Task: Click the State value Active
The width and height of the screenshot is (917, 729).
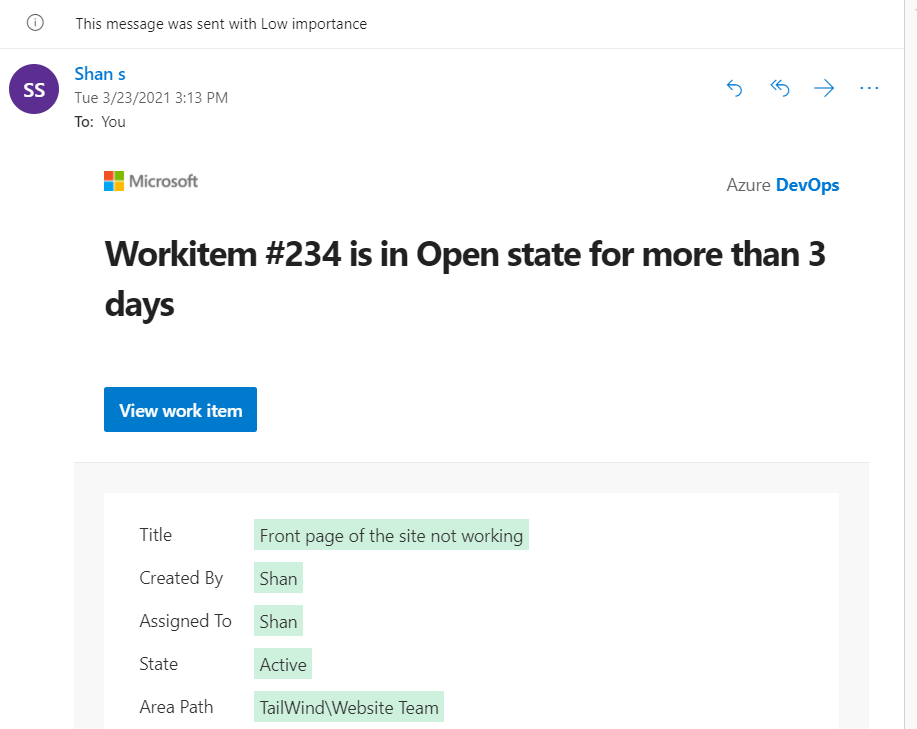Action: tap(283, 664)
